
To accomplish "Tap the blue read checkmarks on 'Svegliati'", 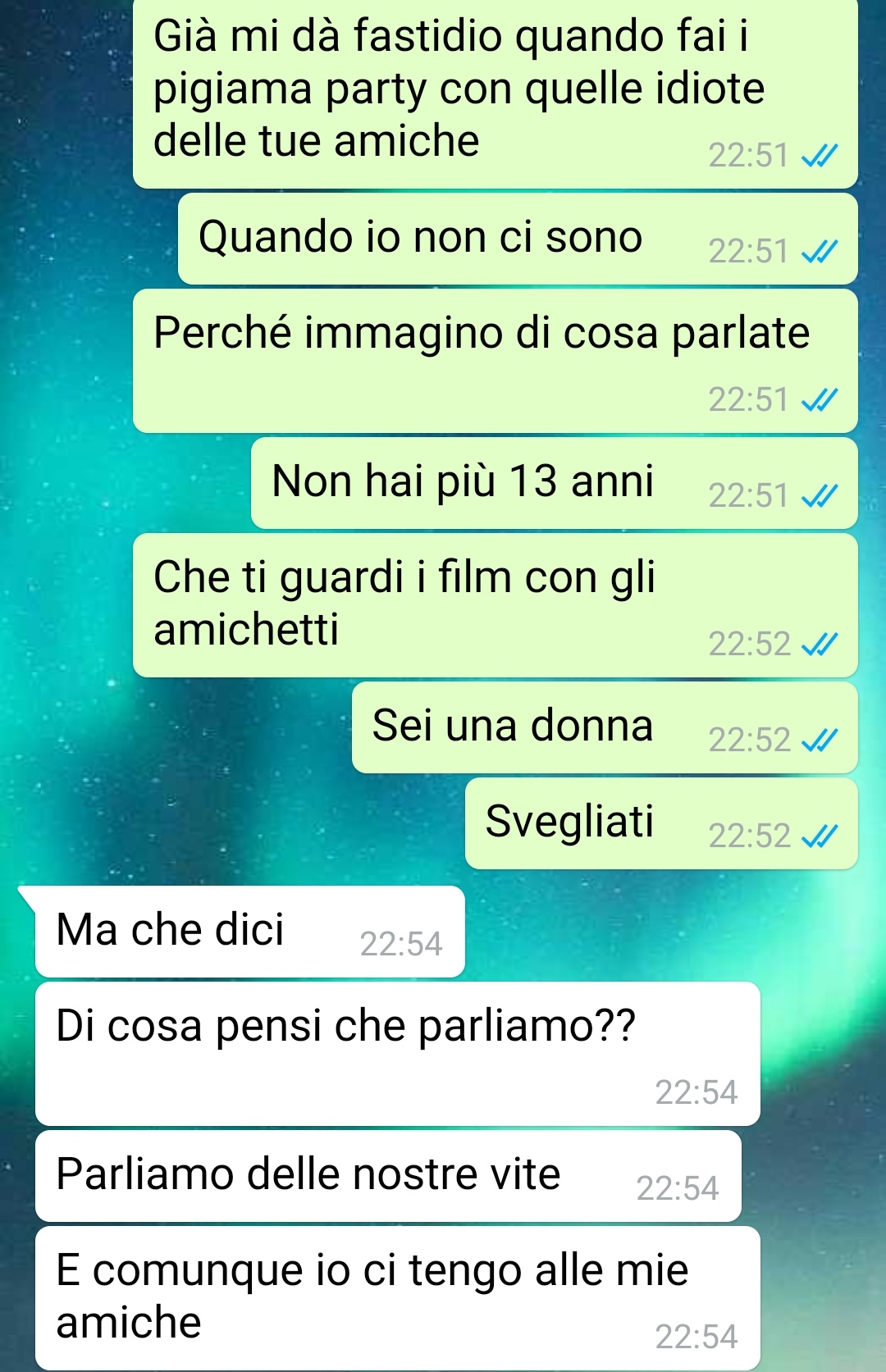I will coord(820,836).
